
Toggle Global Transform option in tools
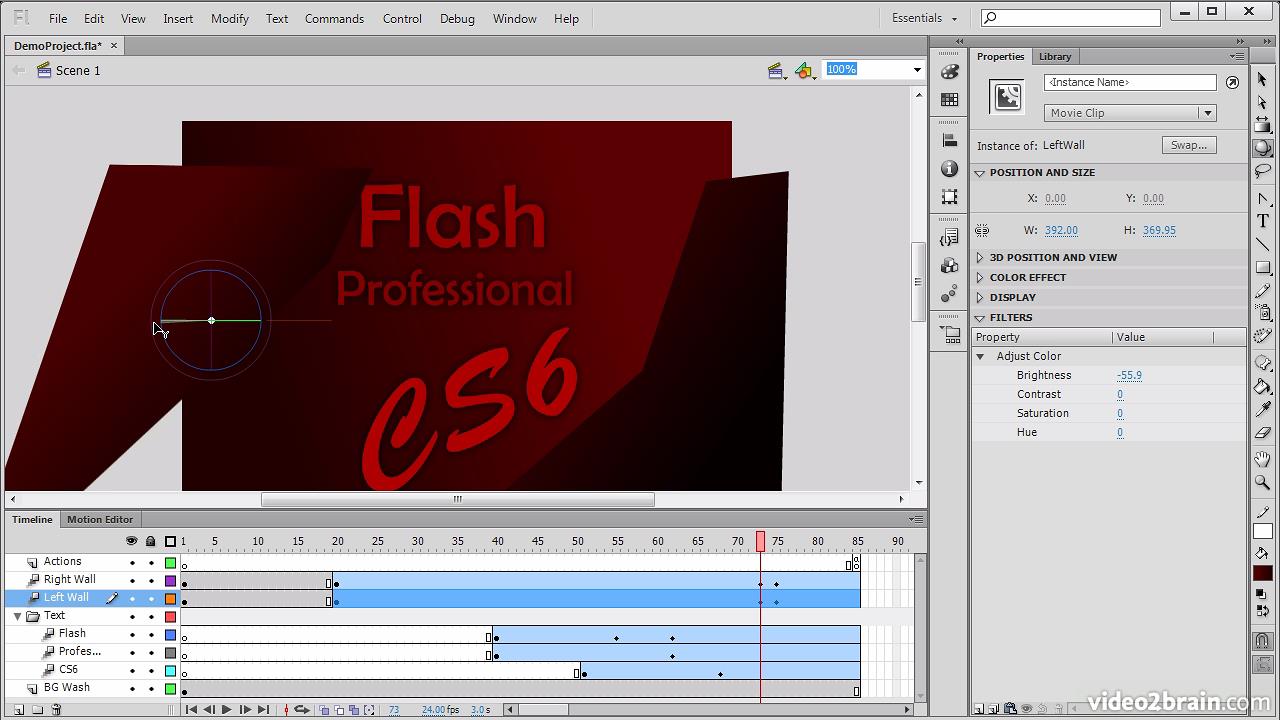click(x=1263, y=664)
